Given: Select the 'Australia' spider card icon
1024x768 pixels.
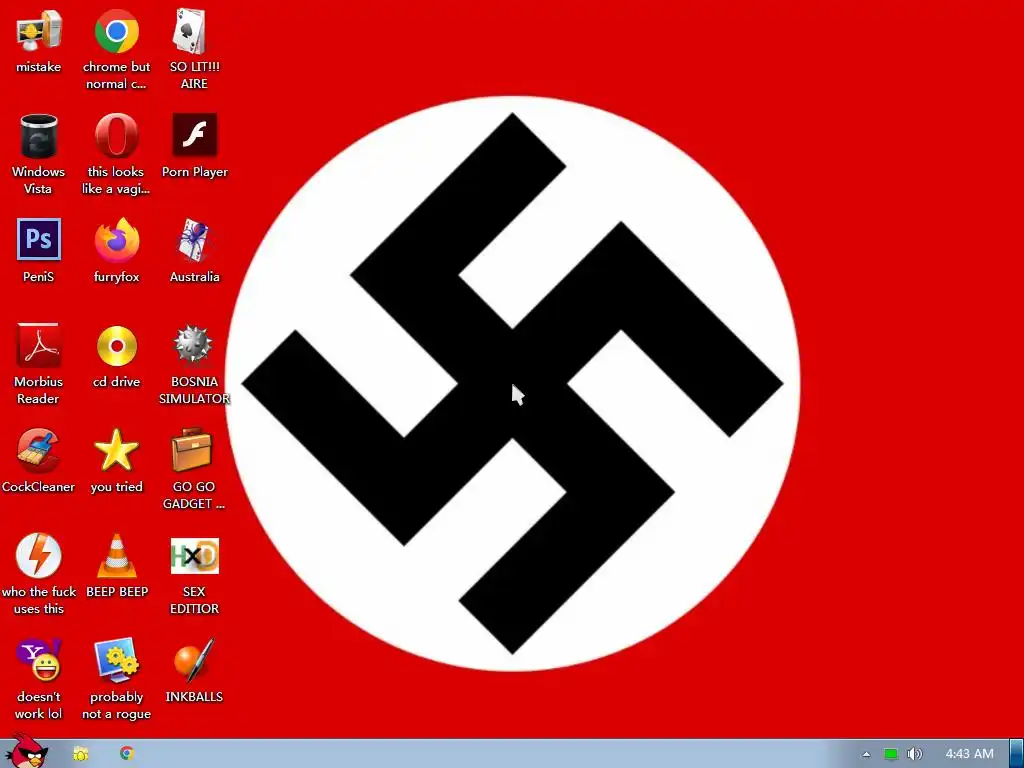Looking at the screenshot, I should click(x=194, y=240).
